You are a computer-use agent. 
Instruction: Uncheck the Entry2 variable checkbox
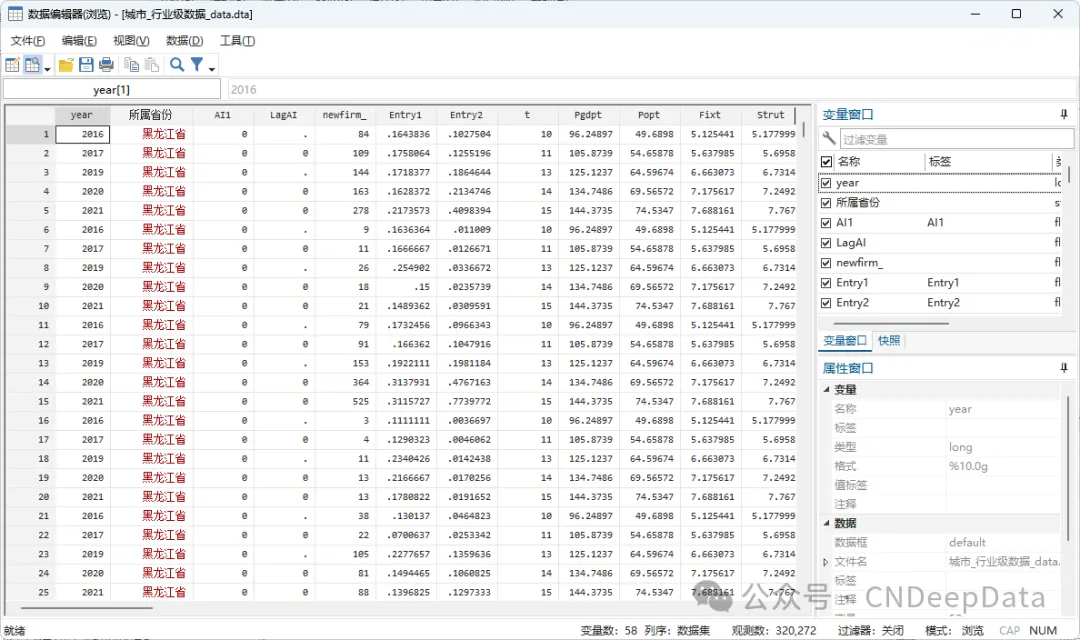click(x=827, y=302)
